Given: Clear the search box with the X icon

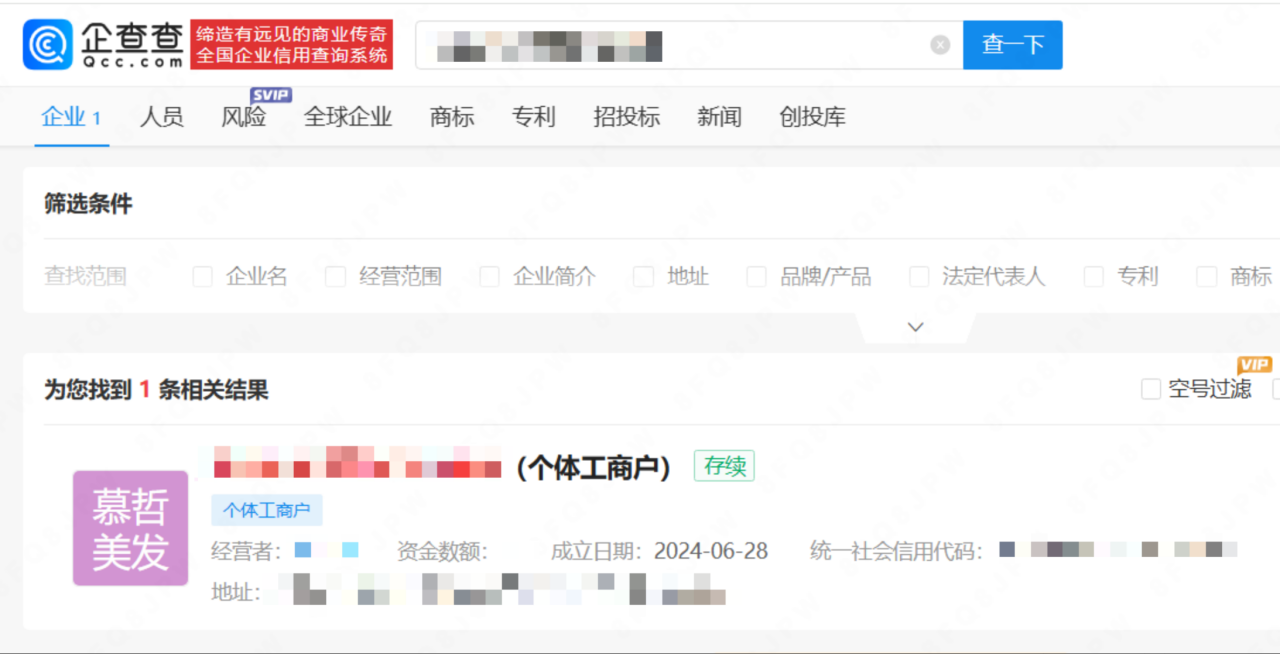Looking at the screenshot, I should 940,45.
